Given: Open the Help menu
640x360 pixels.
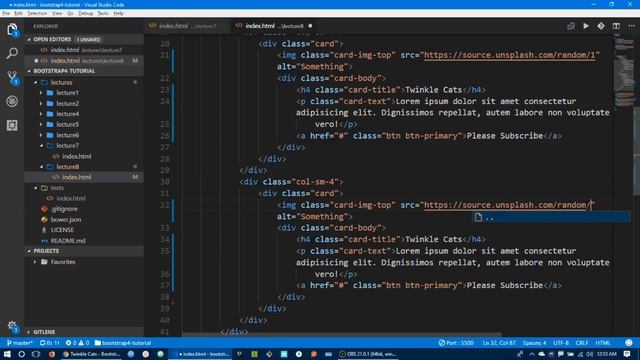Looking at the screenshot, I should pos(118,13).
